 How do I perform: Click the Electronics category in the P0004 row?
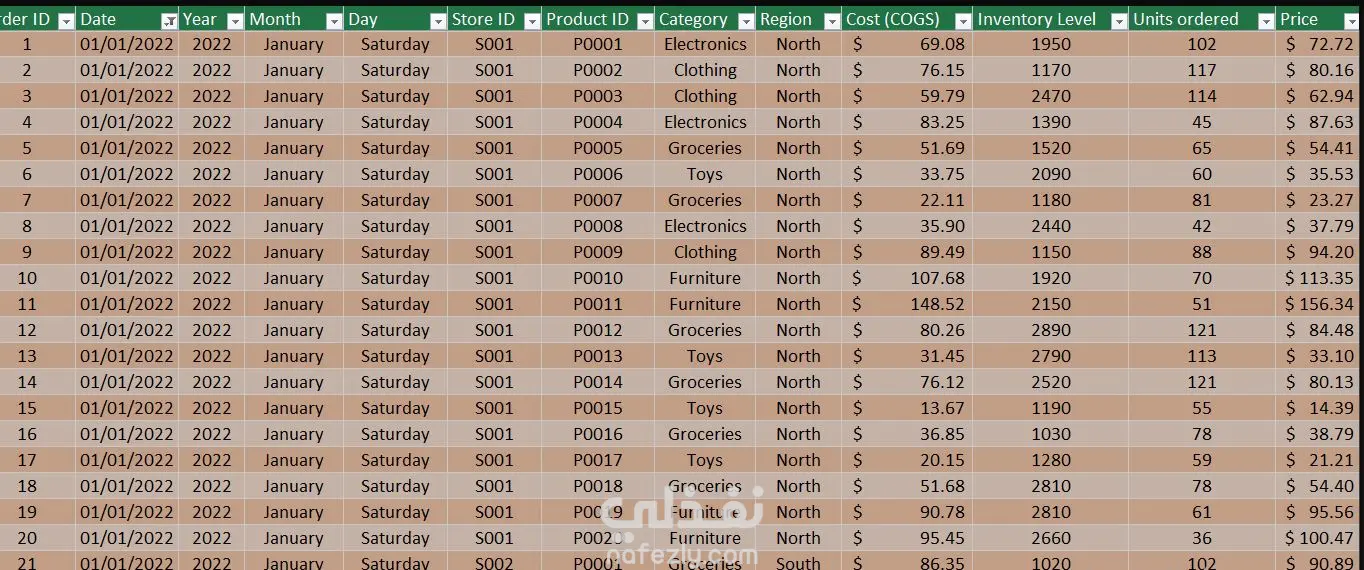point(705,122)
